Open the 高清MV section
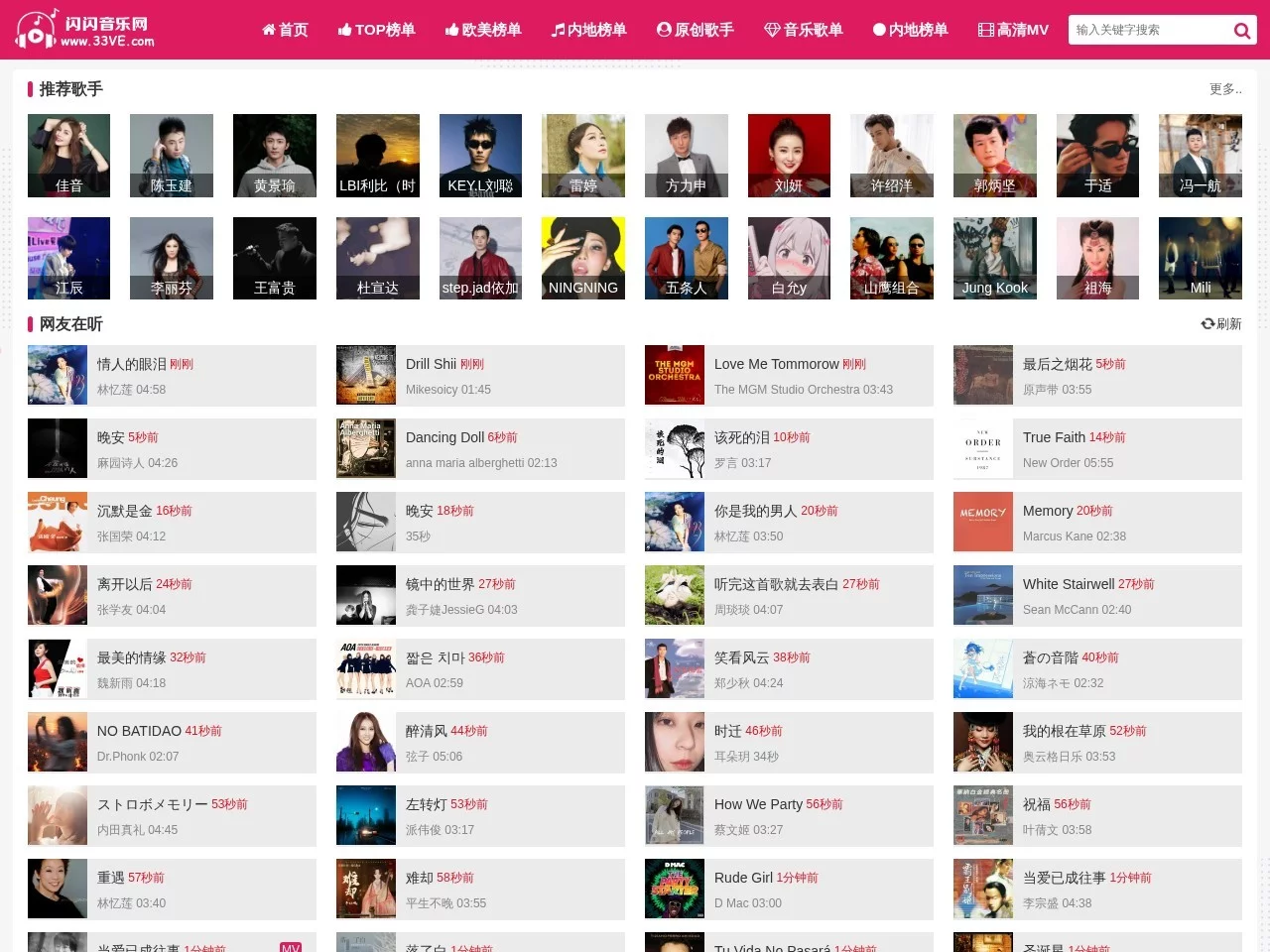Viewport: 1270px width, 952px height. pos(1013,30)
